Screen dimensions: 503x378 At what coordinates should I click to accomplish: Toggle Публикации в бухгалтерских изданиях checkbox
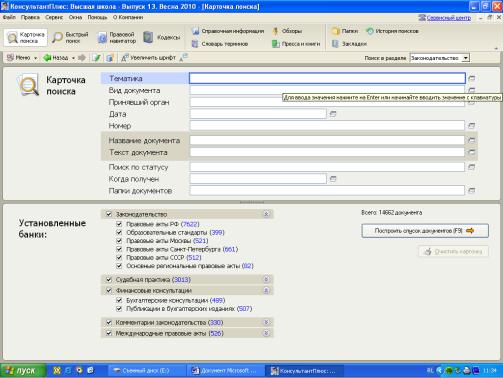(119, 309)
